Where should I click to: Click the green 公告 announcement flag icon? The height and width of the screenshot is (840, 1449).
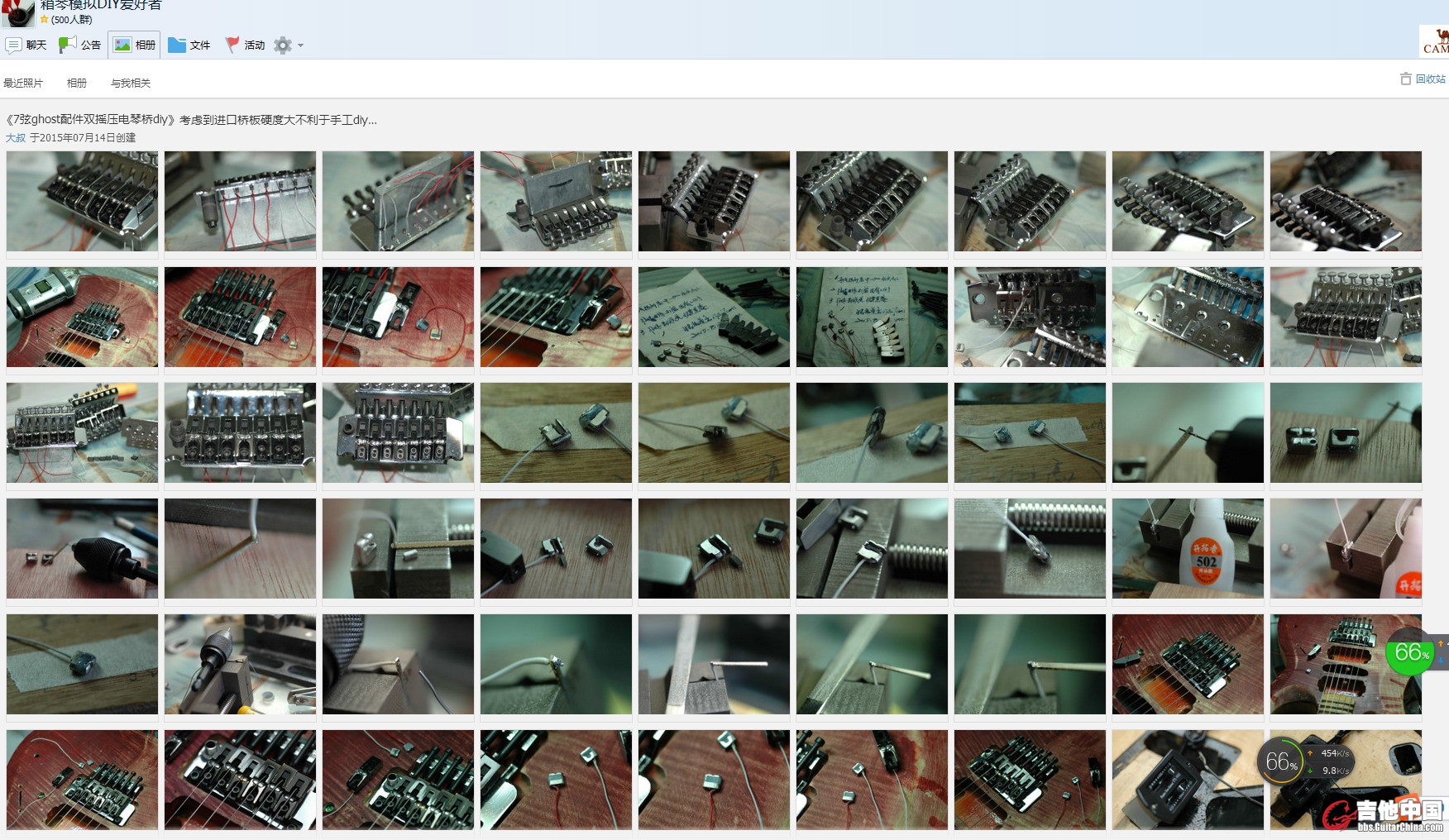tap(67, 45)
